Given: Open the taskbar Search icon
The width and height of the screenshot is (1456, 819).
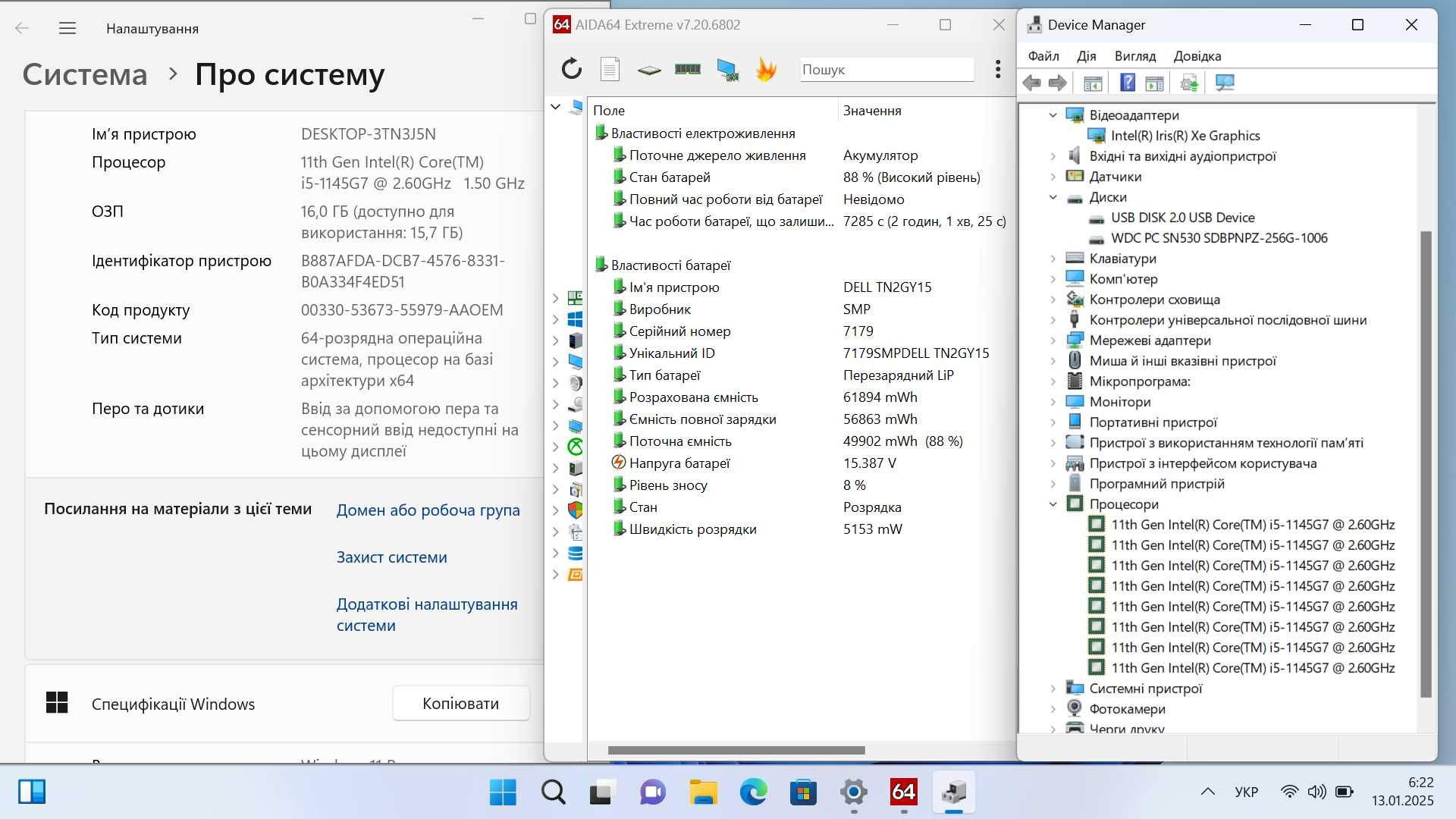Looking at the screenshot, I should coord(554,792).
